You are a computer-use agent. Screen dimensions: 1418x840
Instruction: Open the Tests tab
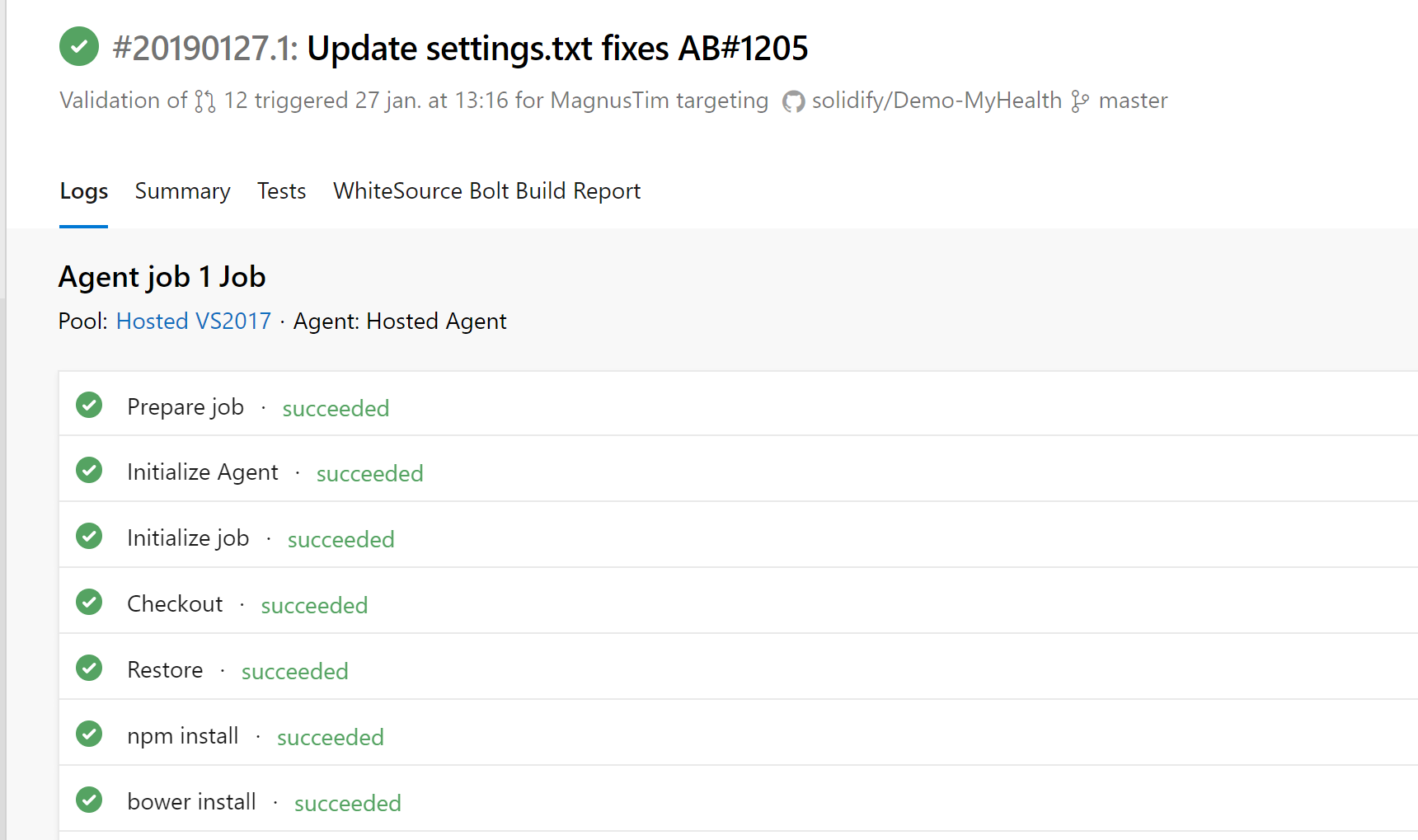pyautogui.click(x=281, y=191)
